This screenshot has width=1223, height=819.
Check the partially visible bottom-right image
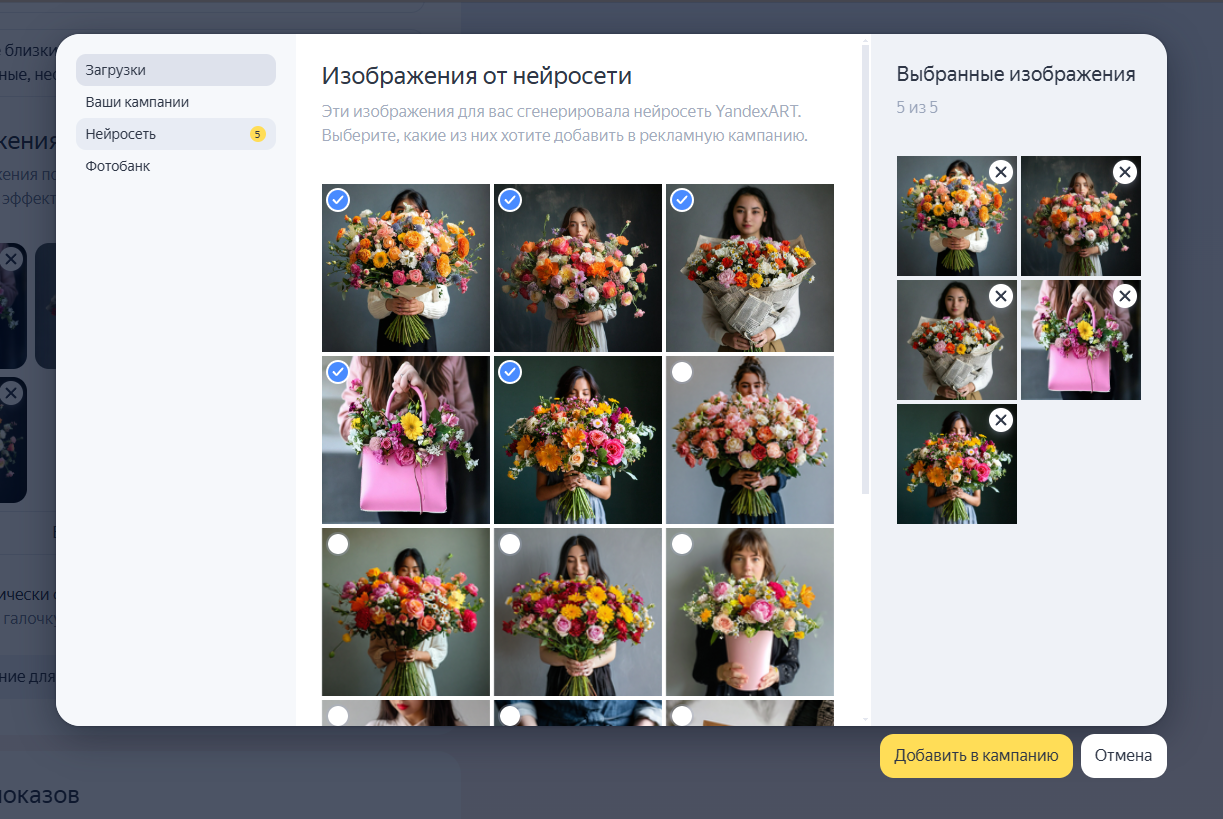[x=682, y=715]
